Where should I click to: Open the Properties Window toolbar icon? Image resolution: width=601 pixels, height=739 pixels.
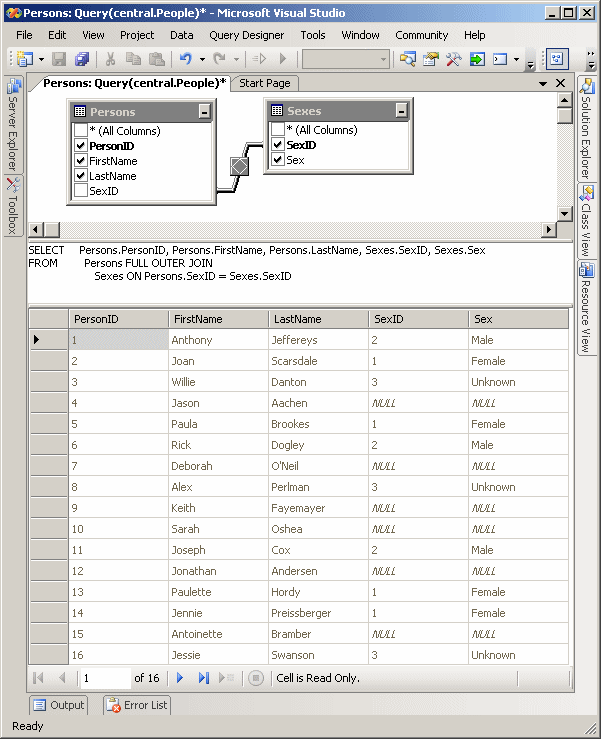pos(431,59)
